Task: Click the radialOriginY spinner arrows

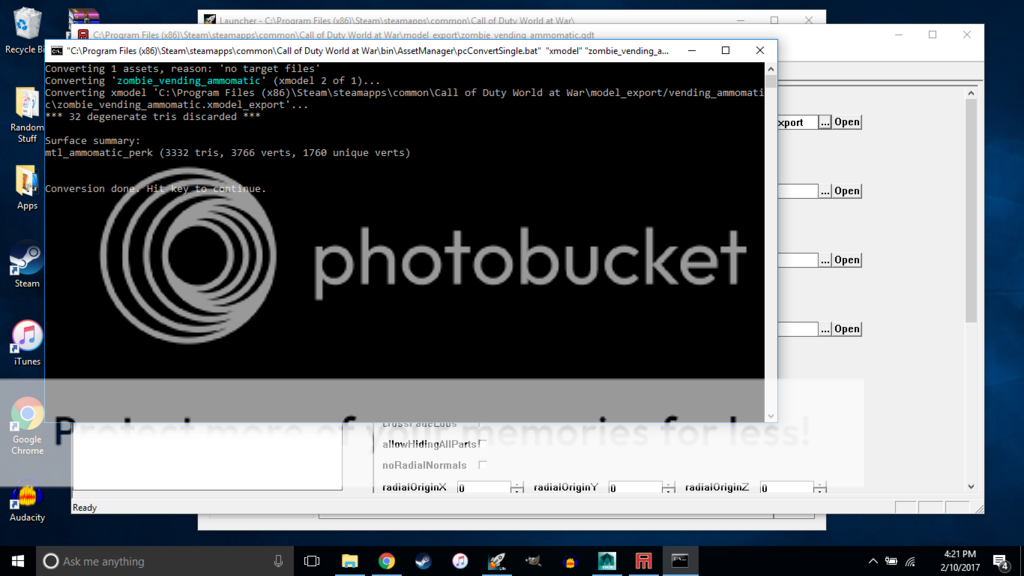Action: [668, 487]
